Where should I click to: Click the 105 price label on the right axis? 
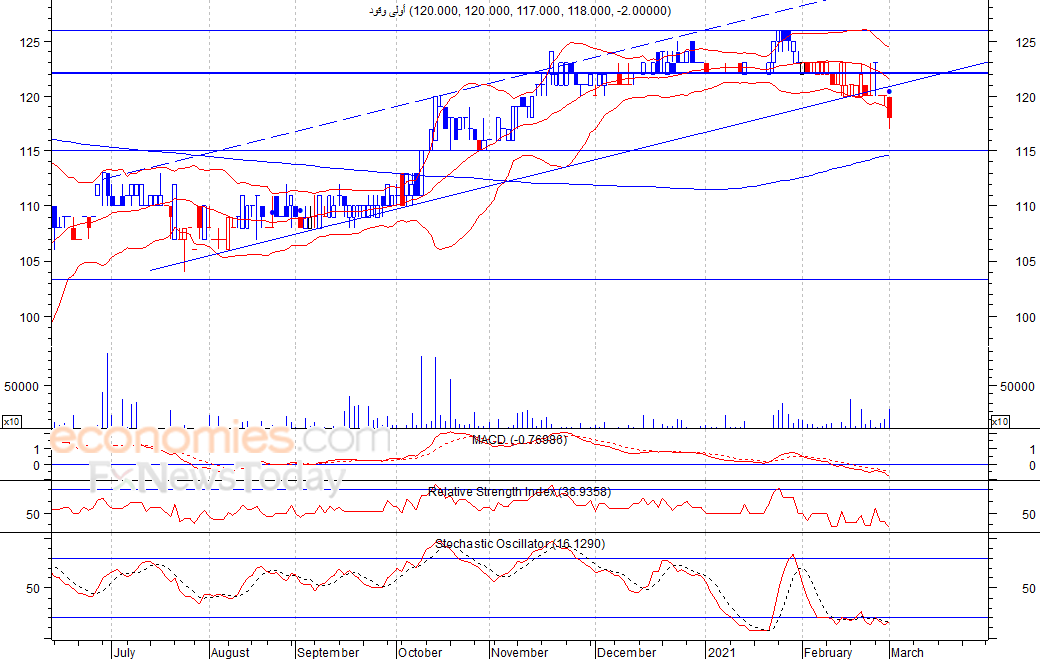click(1025, 262)
